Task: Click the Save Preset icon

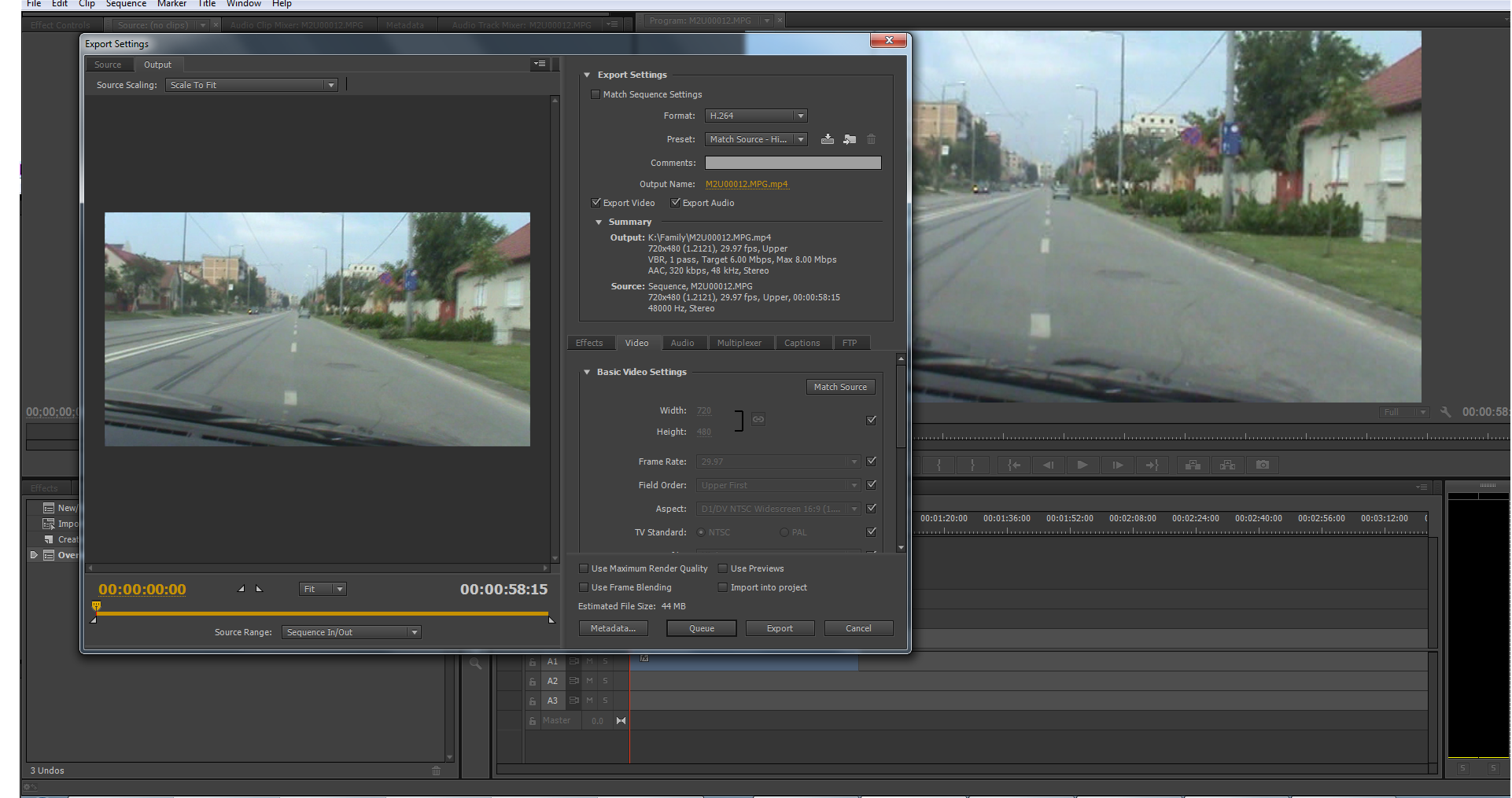Action: click(x=827, y=139)
